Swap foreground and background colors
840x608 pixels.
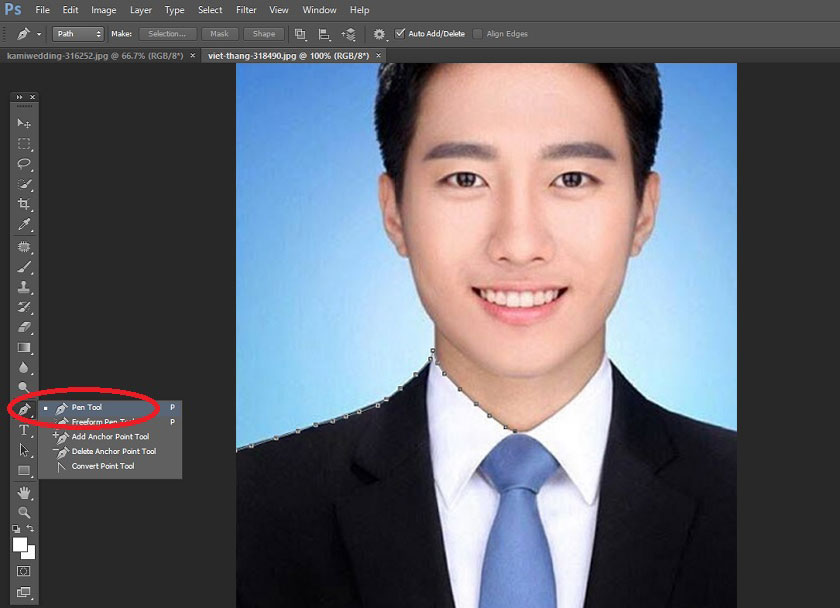pyautogui.click(x=31, y=529)
